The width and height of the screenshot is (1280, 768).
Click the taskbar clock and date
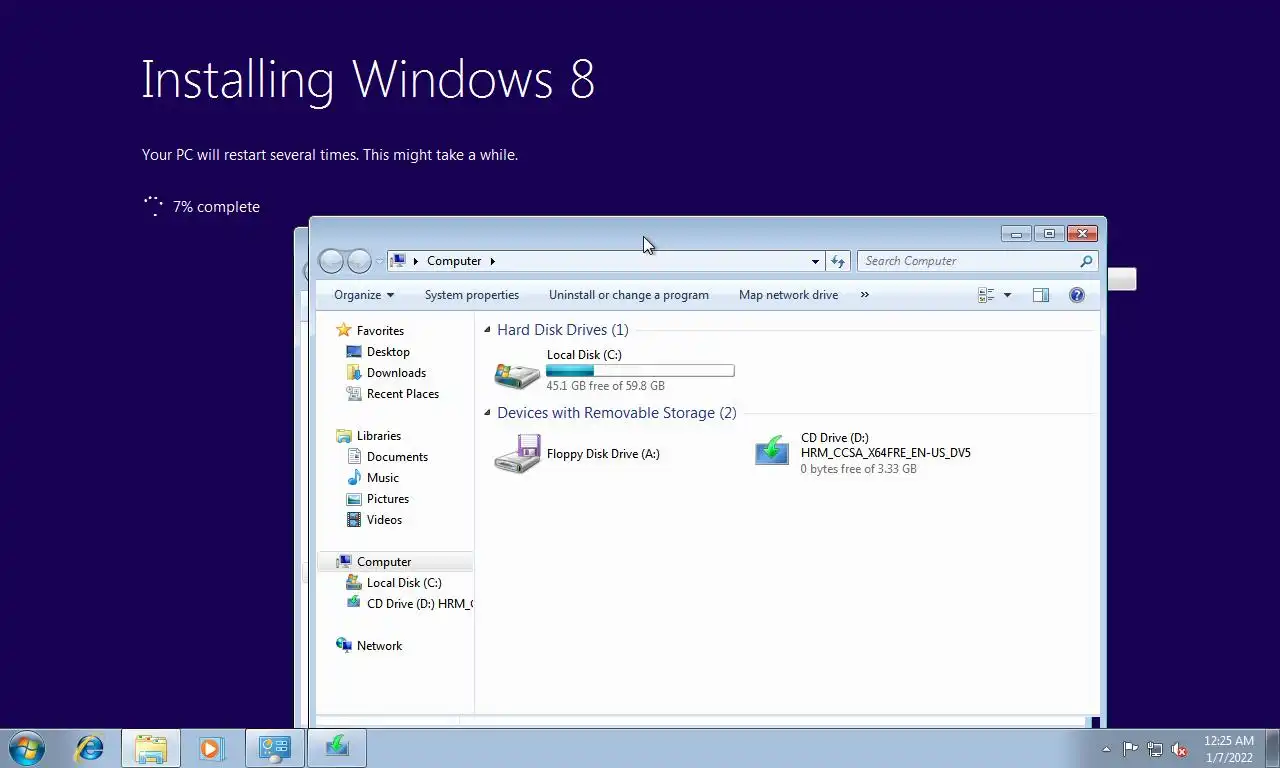[1228, 749]
